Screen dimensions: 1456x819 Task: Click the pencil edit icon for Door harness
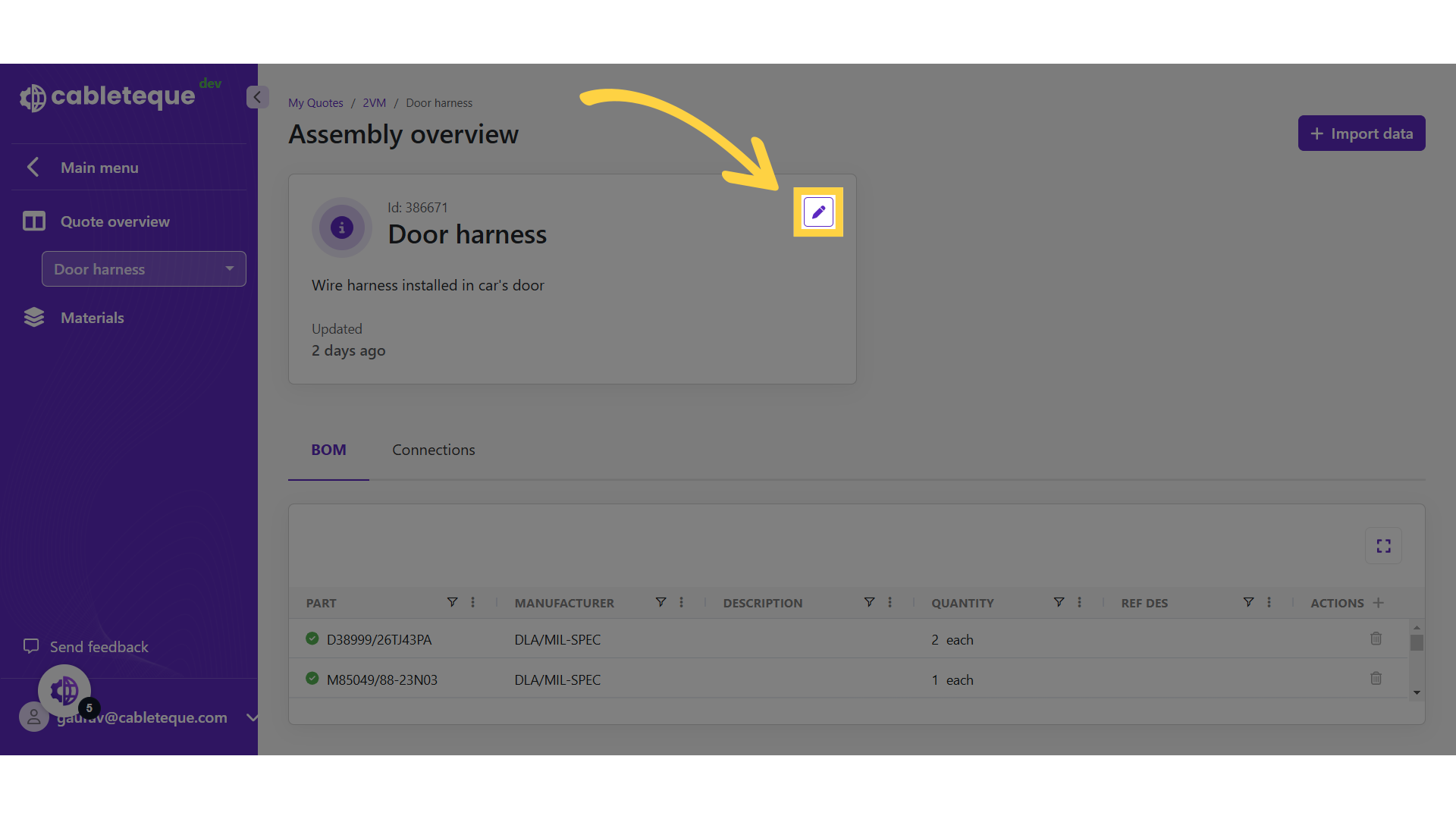tap(818, 212)
